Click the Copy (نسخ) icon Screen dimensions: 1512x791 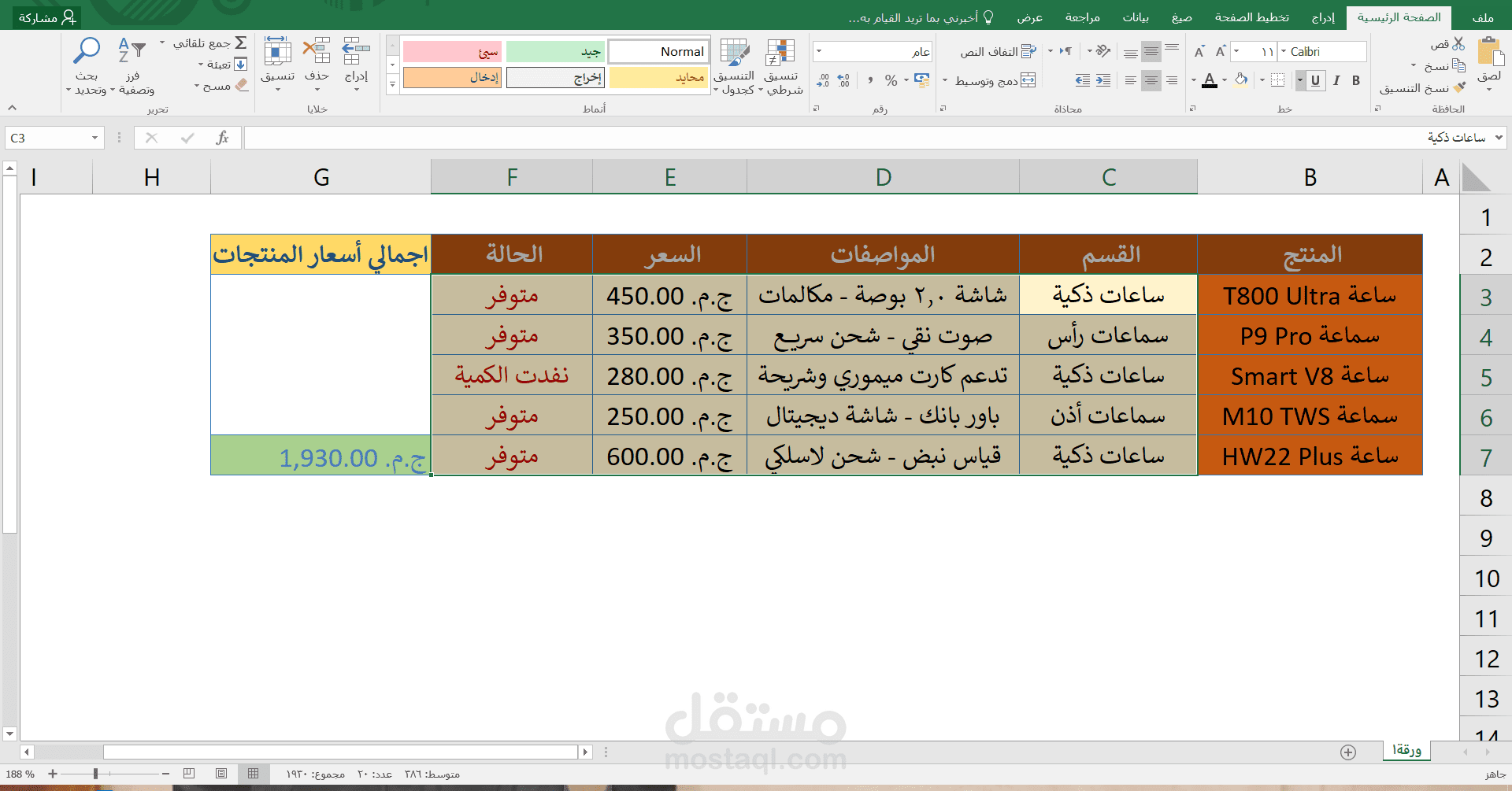tap(1458, 65)
